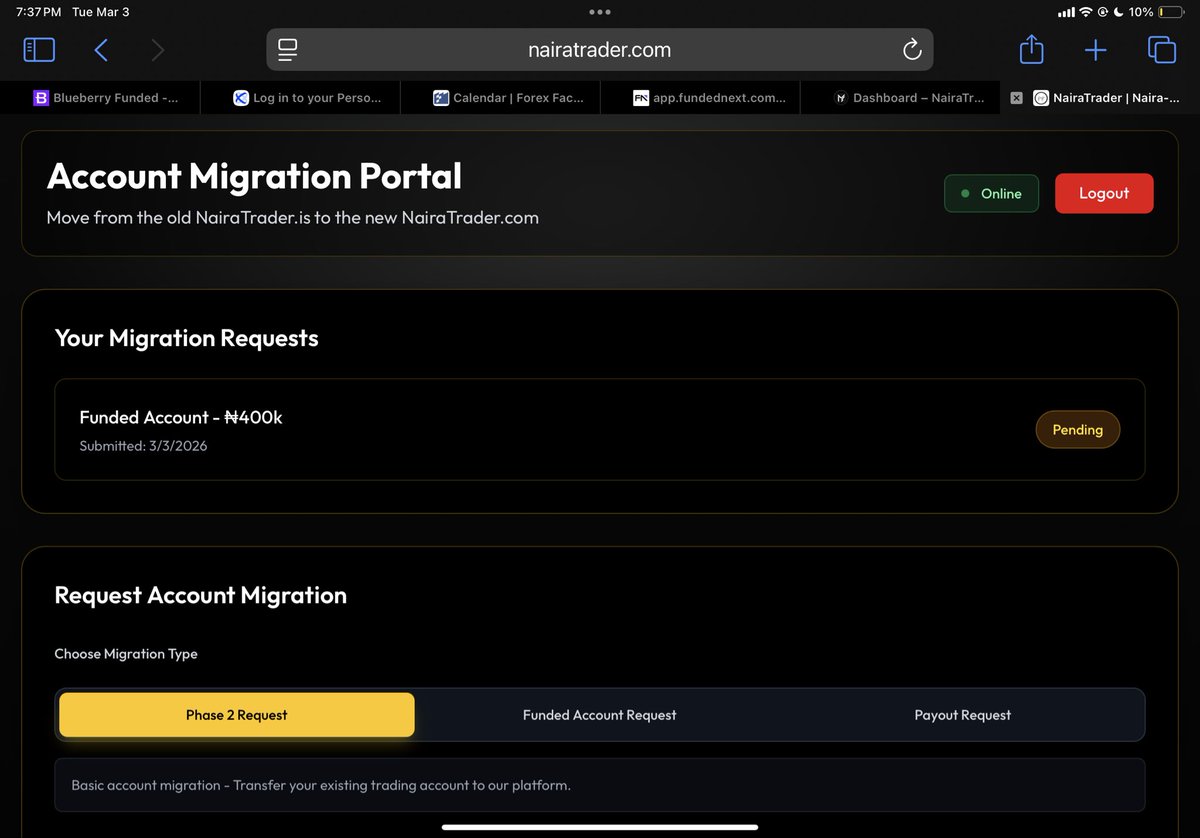Click the Submitted: 3/3/2026 date text
The width and height of the screenshot is (1200, 838).
point(143,446)
